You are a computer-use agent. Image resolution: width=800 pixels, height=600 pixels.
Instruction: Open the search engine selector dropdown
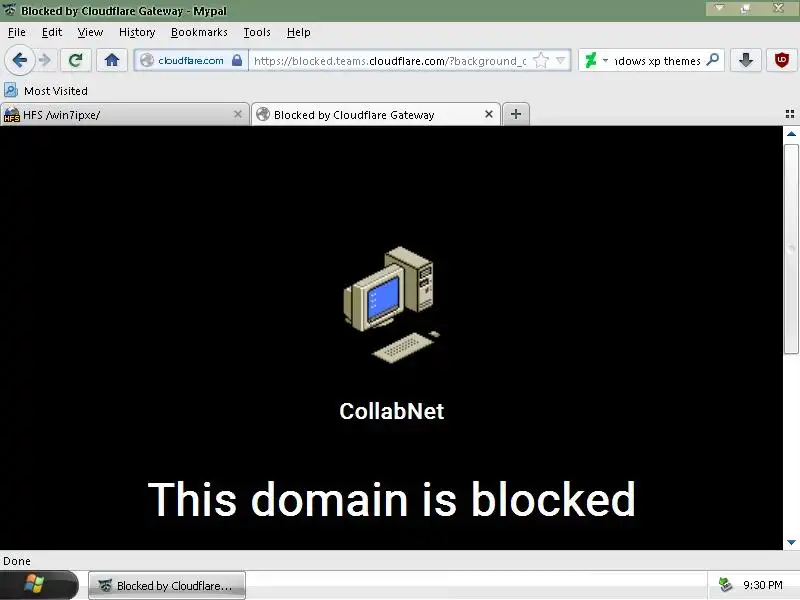(596, 61)
